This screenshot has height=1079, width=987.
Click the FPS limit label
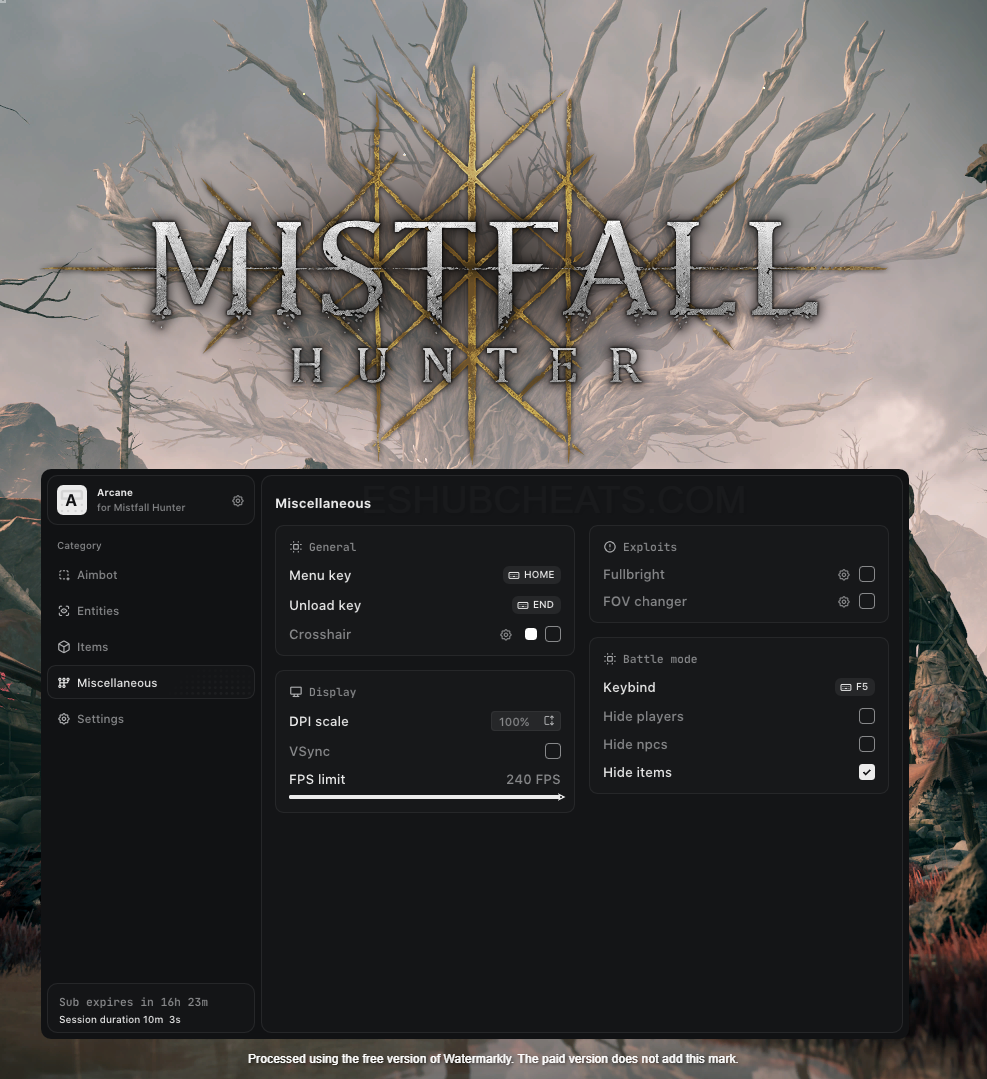(317, 780)
